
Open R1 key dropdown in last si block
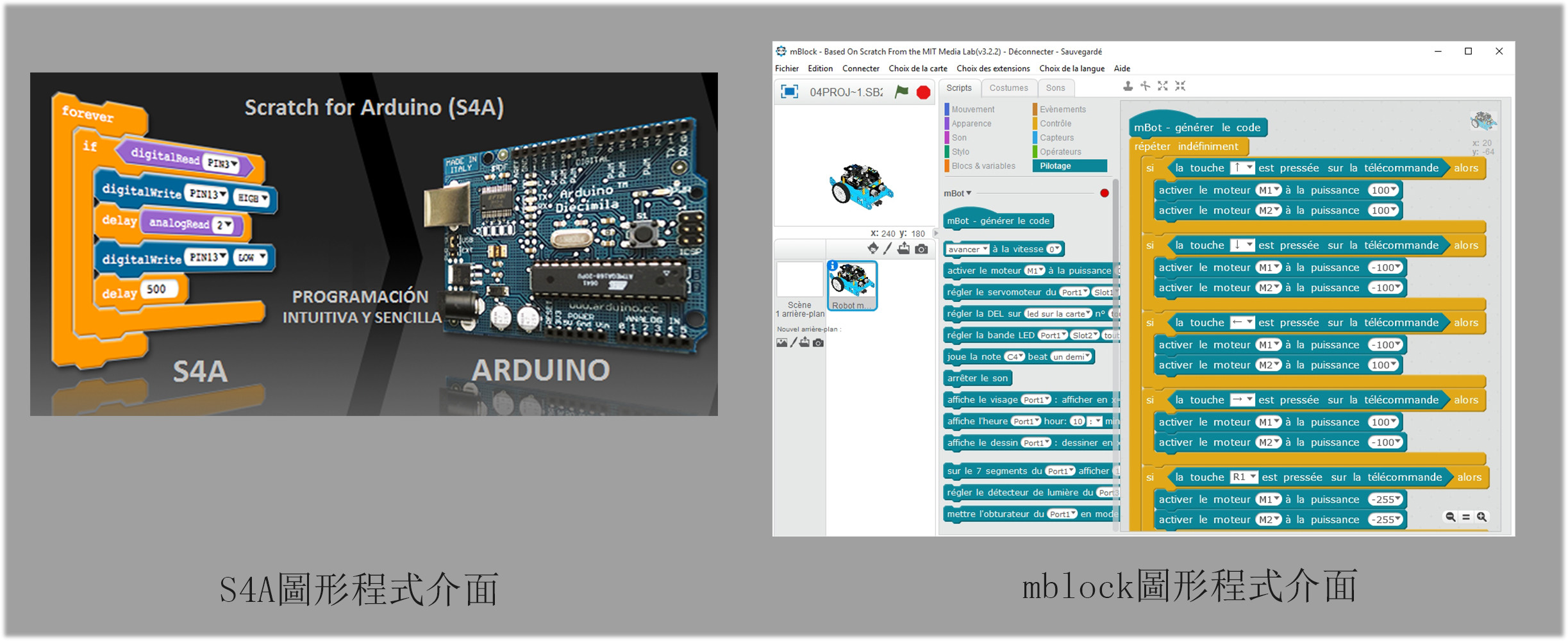tap(1244, 477)
